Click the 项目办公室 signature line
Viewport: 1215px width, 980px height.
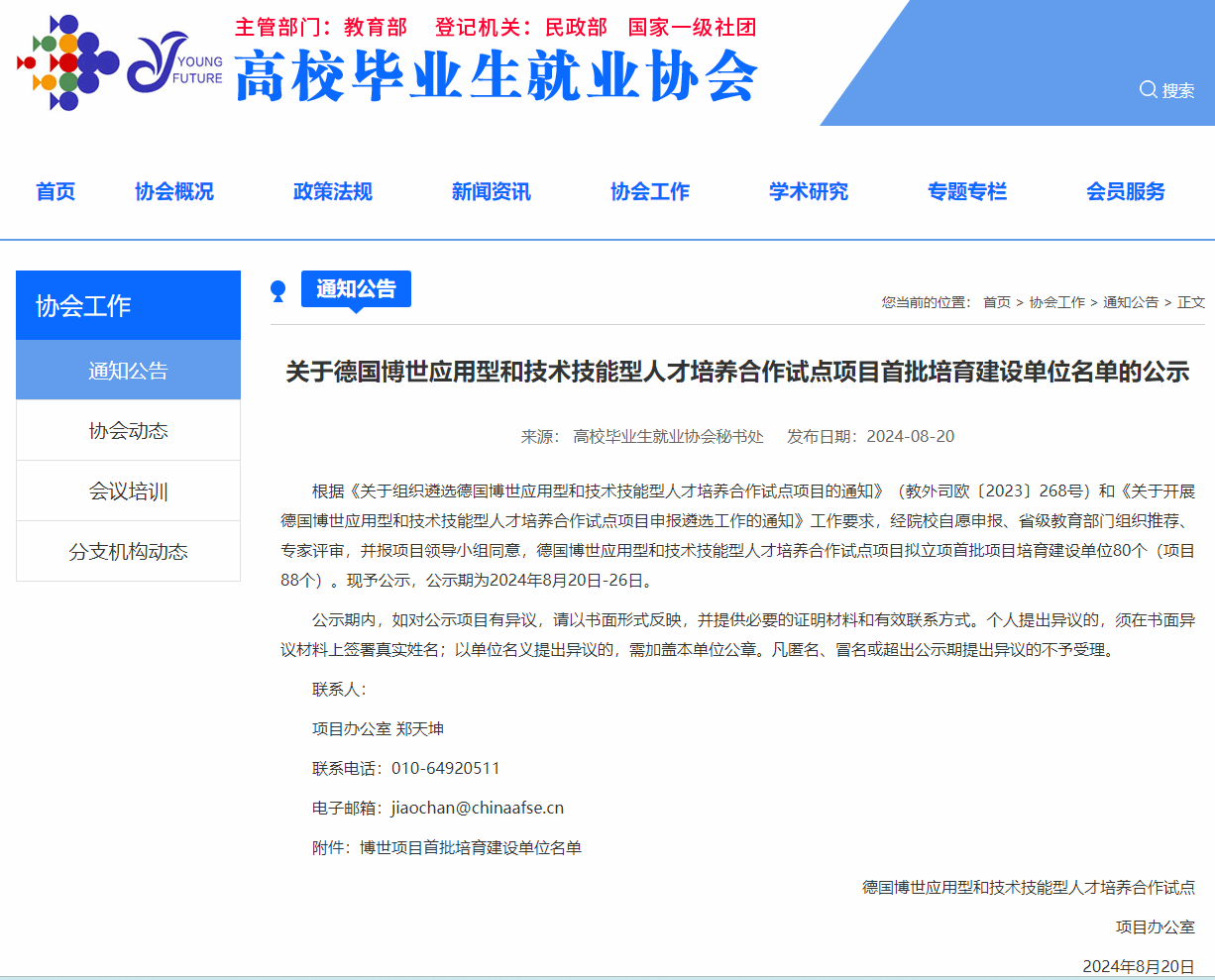click(1156, 926)
